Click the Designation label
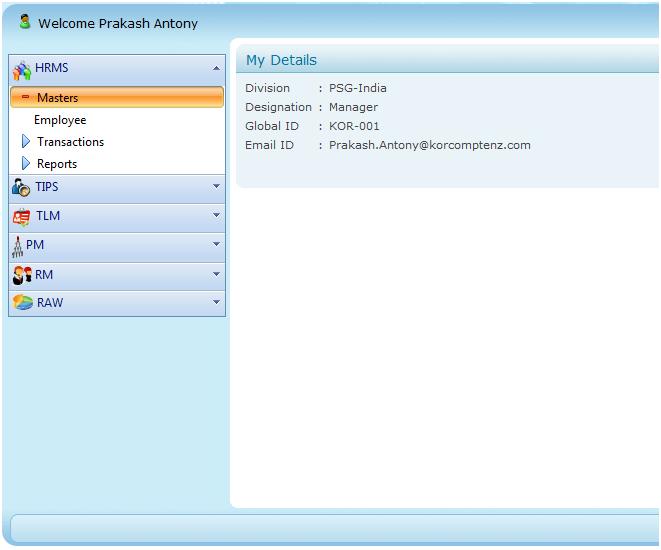Viewport: 661px width, 550px height. [x=278, y=107]
